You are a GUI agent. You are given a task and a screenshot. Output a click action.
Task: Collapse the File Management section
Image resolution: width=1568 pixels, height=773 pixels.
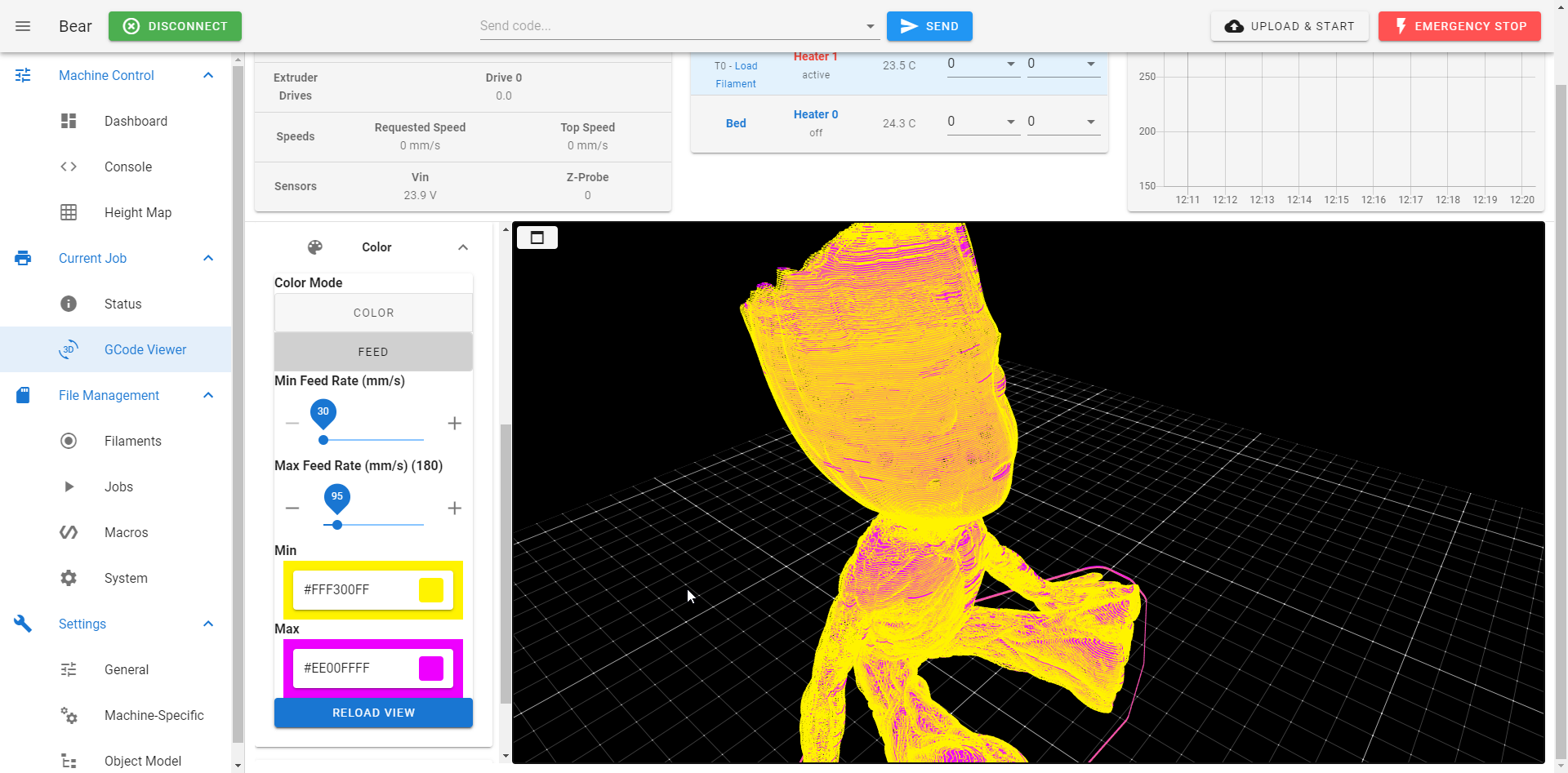click(208, 395)
